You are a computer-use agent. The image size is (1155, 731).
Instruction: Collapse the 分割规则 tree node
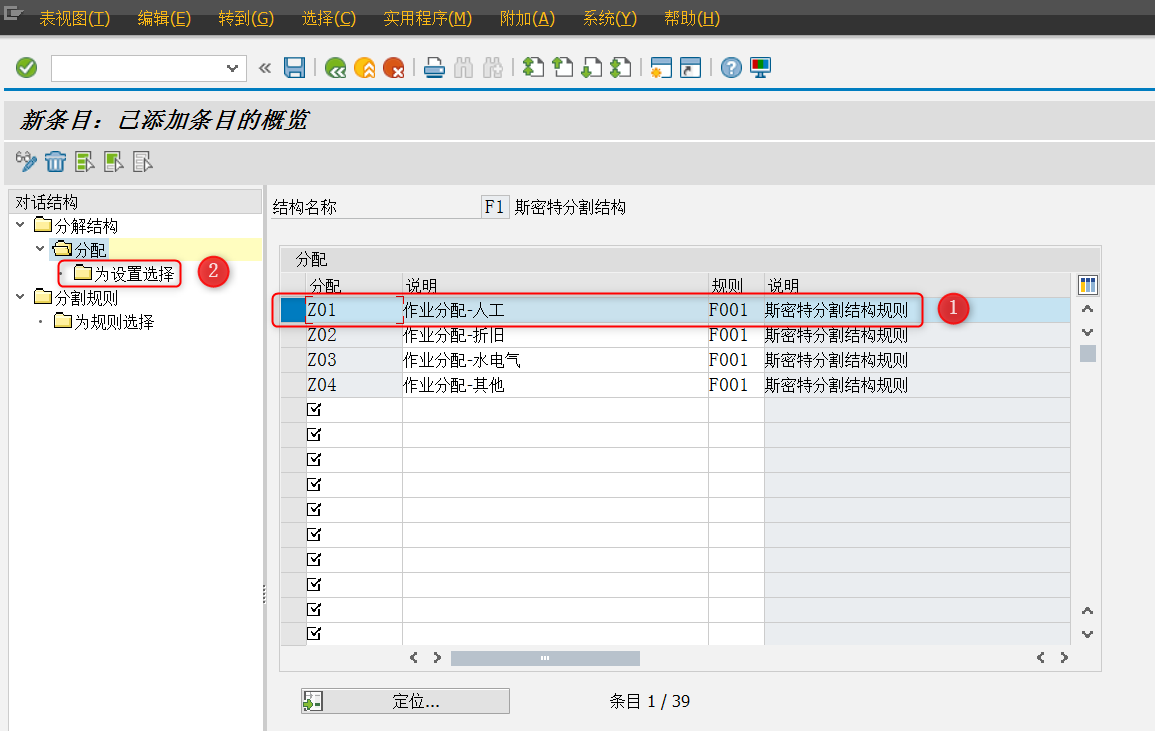(20, 297)
